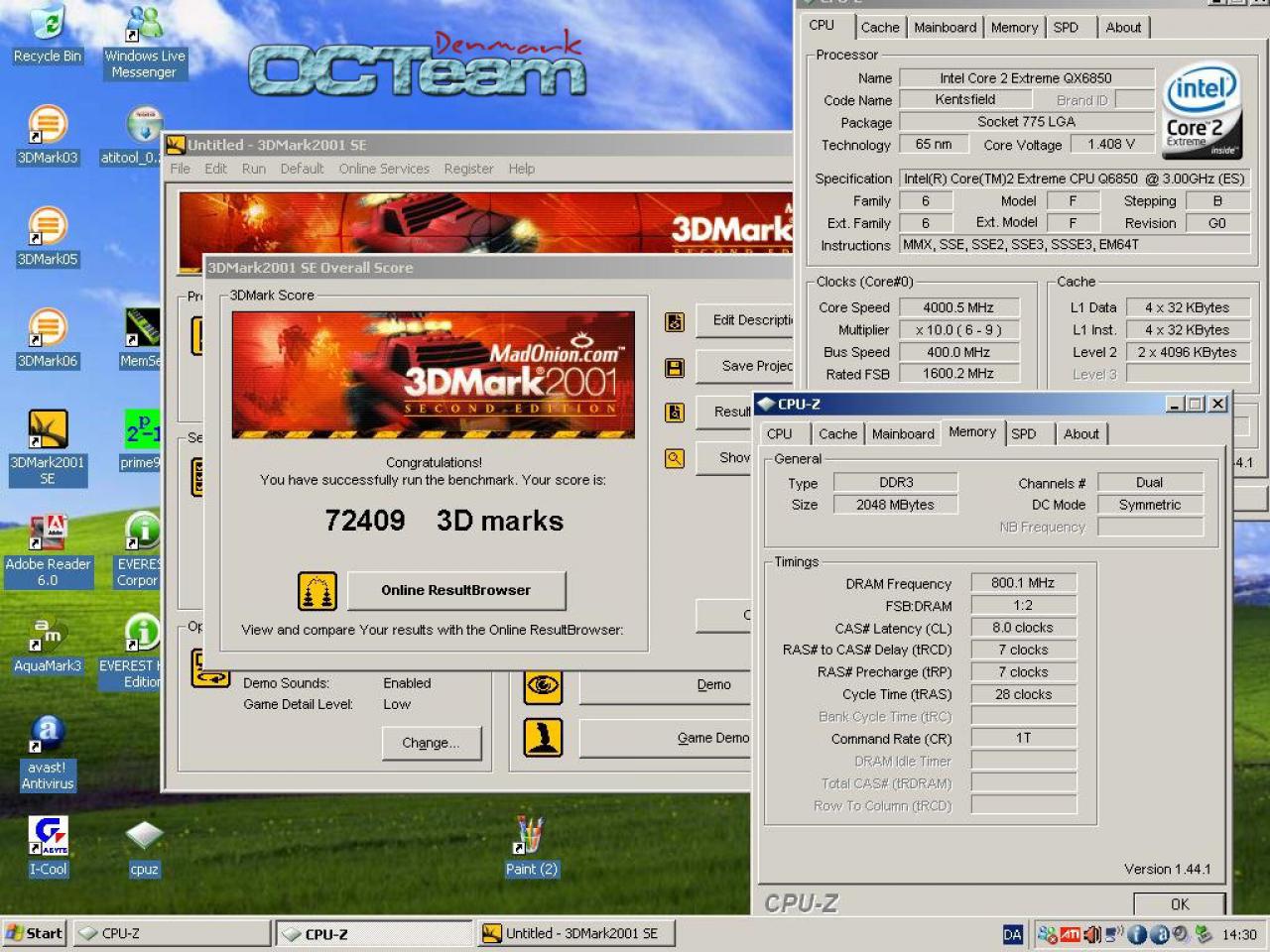Open the File menu in 3DMark2001 SE
1270x952 pixels.
pos(181,169)
